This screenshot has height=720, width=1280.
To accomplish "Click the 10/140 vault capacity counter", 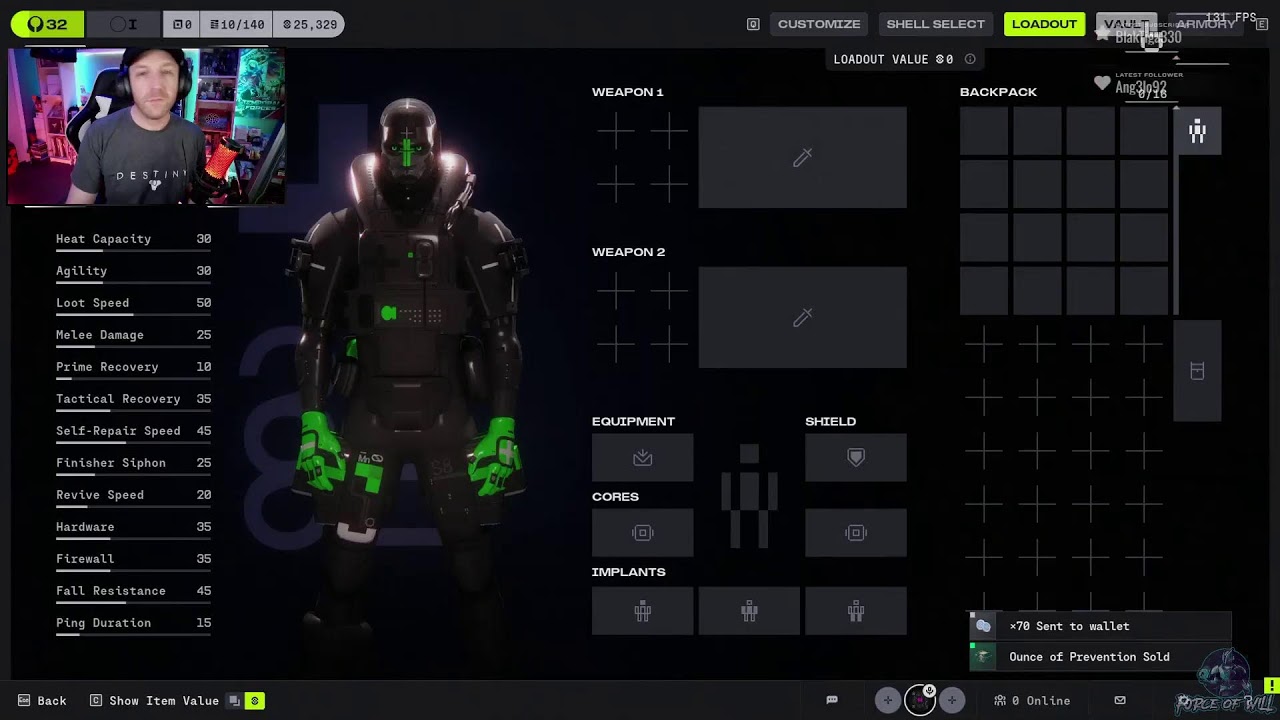I will pos(237,24).
